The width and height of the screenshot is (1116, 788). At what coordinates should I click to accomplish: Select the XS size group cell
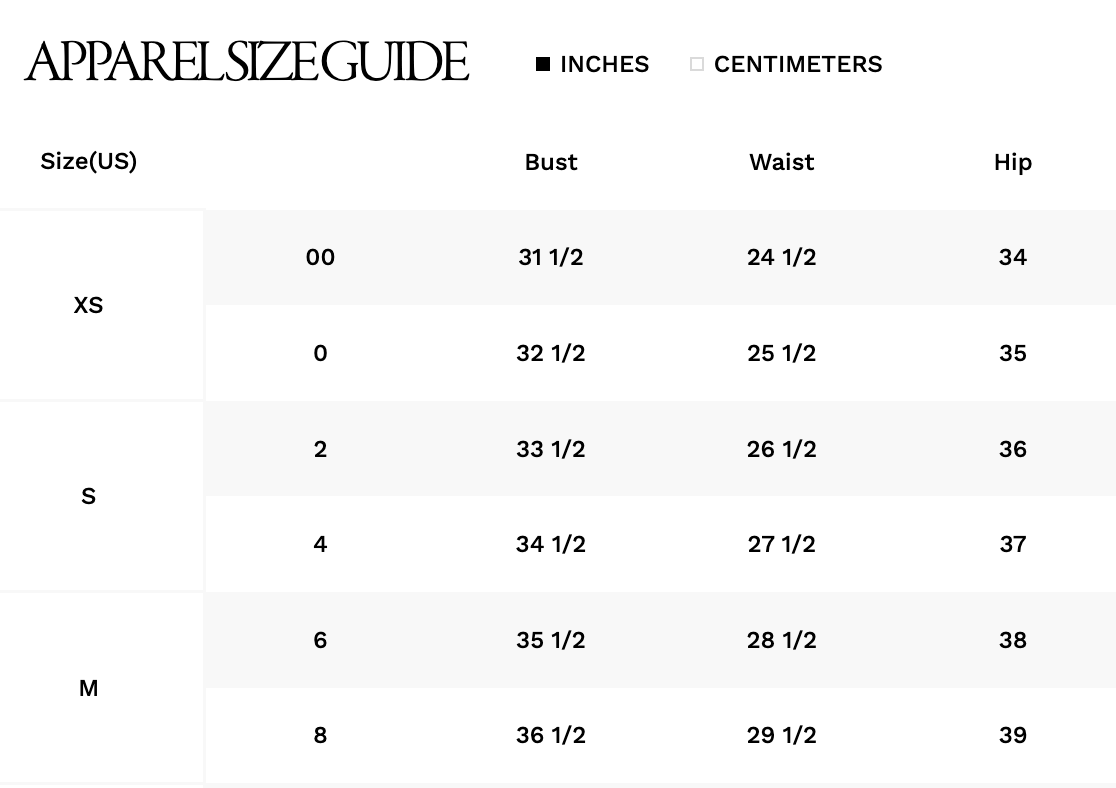(x=88, y=305)
